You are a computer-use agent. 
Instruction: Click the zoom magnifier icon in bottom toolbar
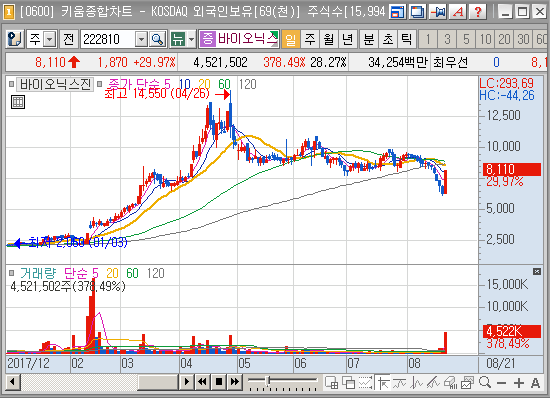tap(485, 382)
